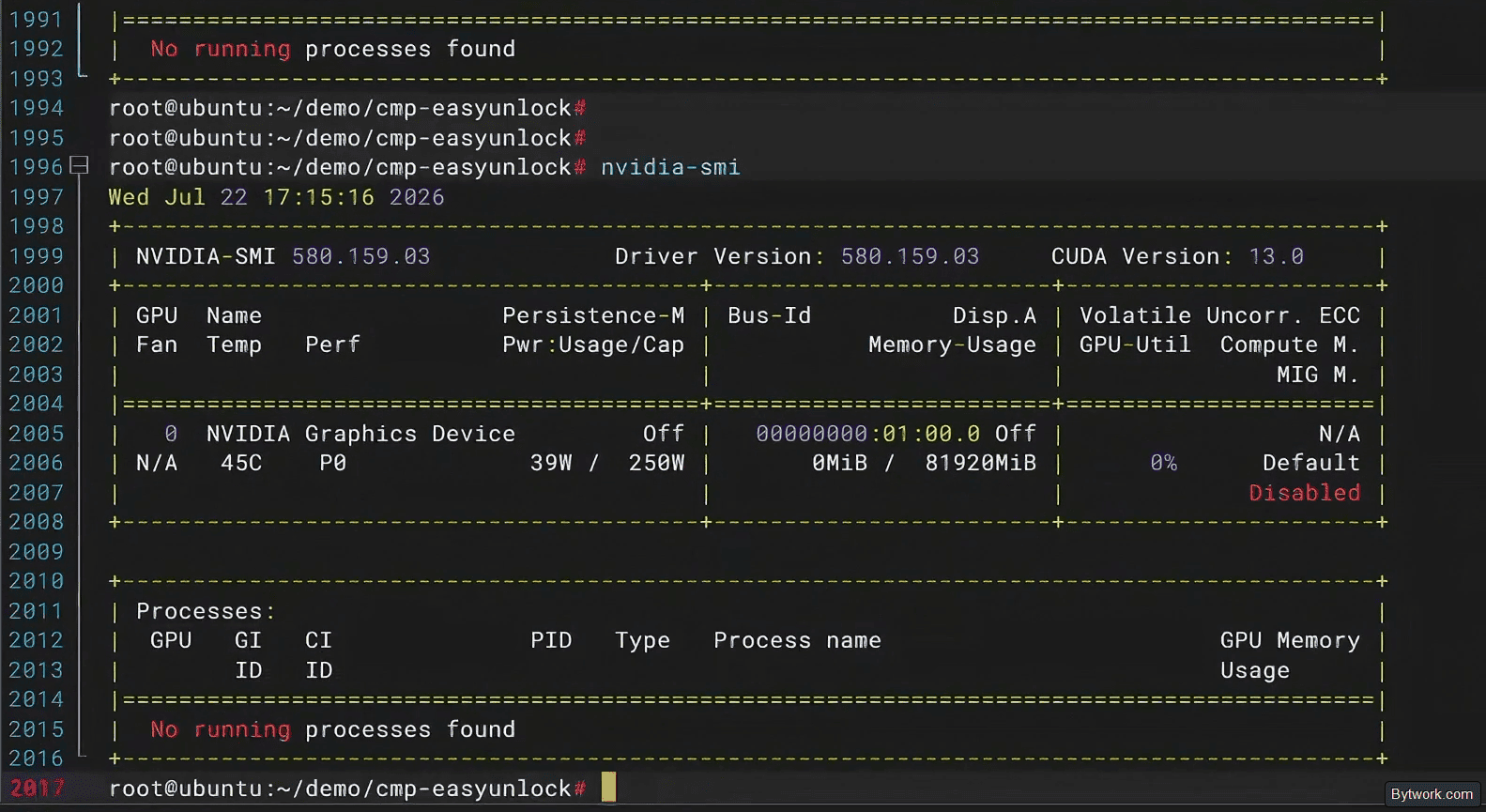
Task: Click "No running processes found" on line 1992
Action: 332,49
